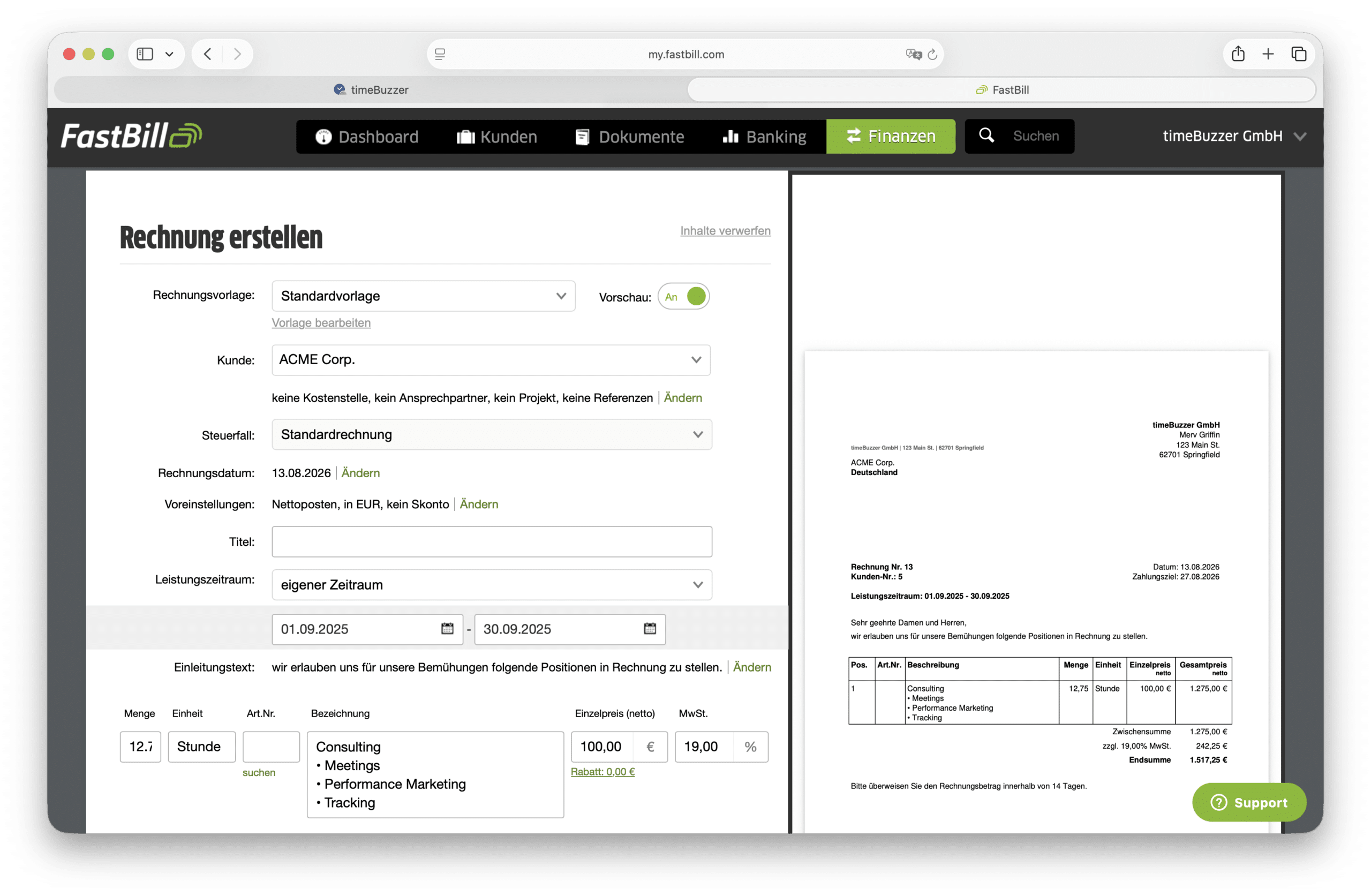The height and width of the screenshot is (896, 1371).
Task: Click the Menge quantity field
Action: coord(140,747)
